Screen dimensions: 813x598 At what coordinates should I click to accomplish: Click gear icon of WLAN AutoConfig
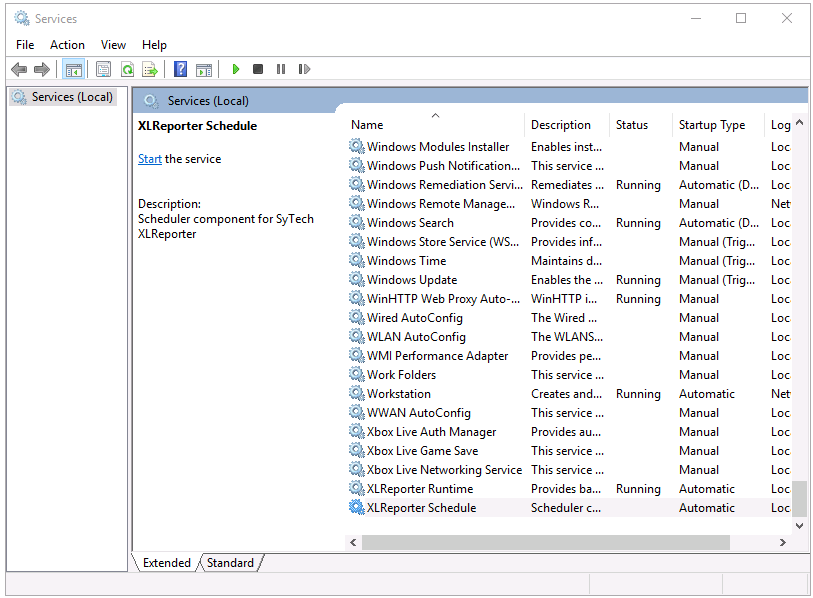(356, 336)
